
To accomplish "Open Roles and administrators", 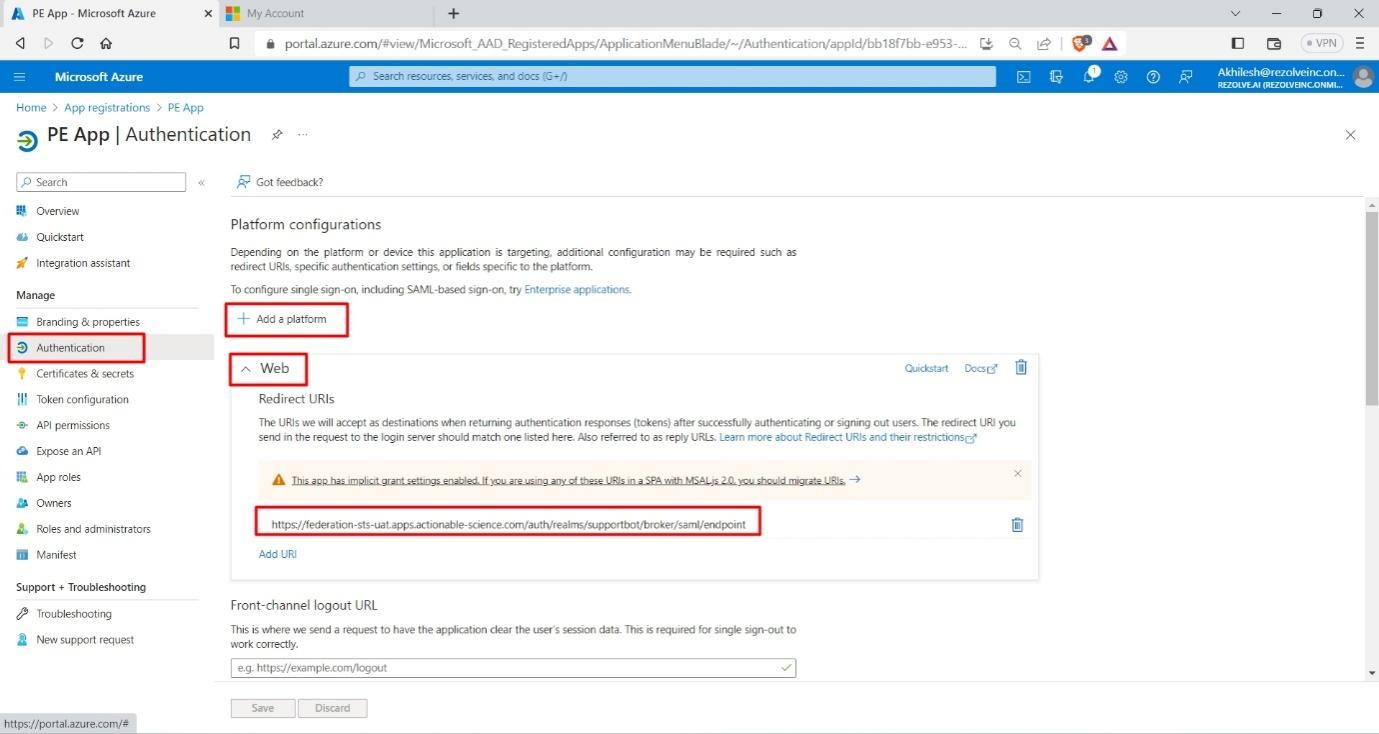I will [93, 529].
